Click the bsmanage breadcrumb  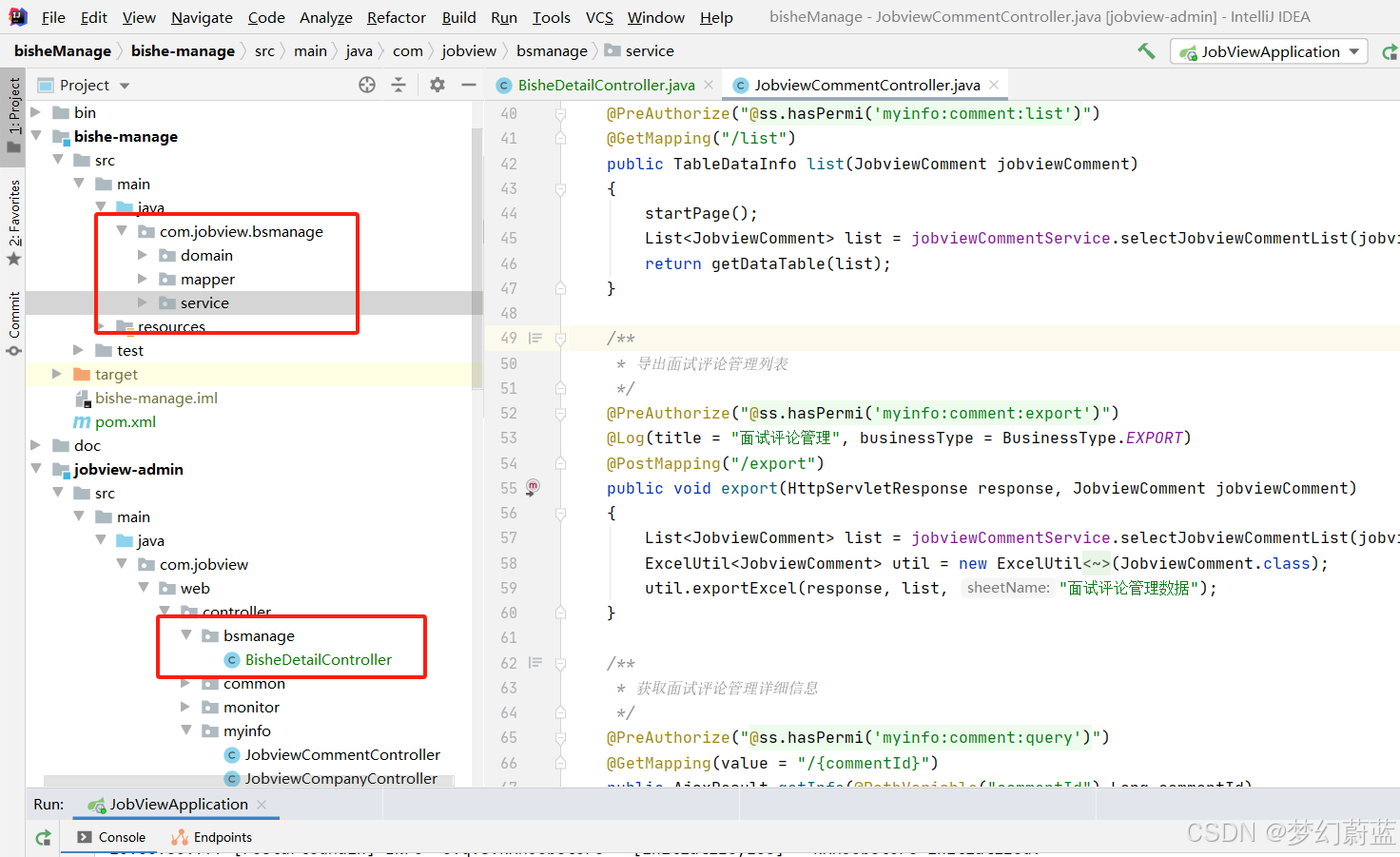pos(552,51)
